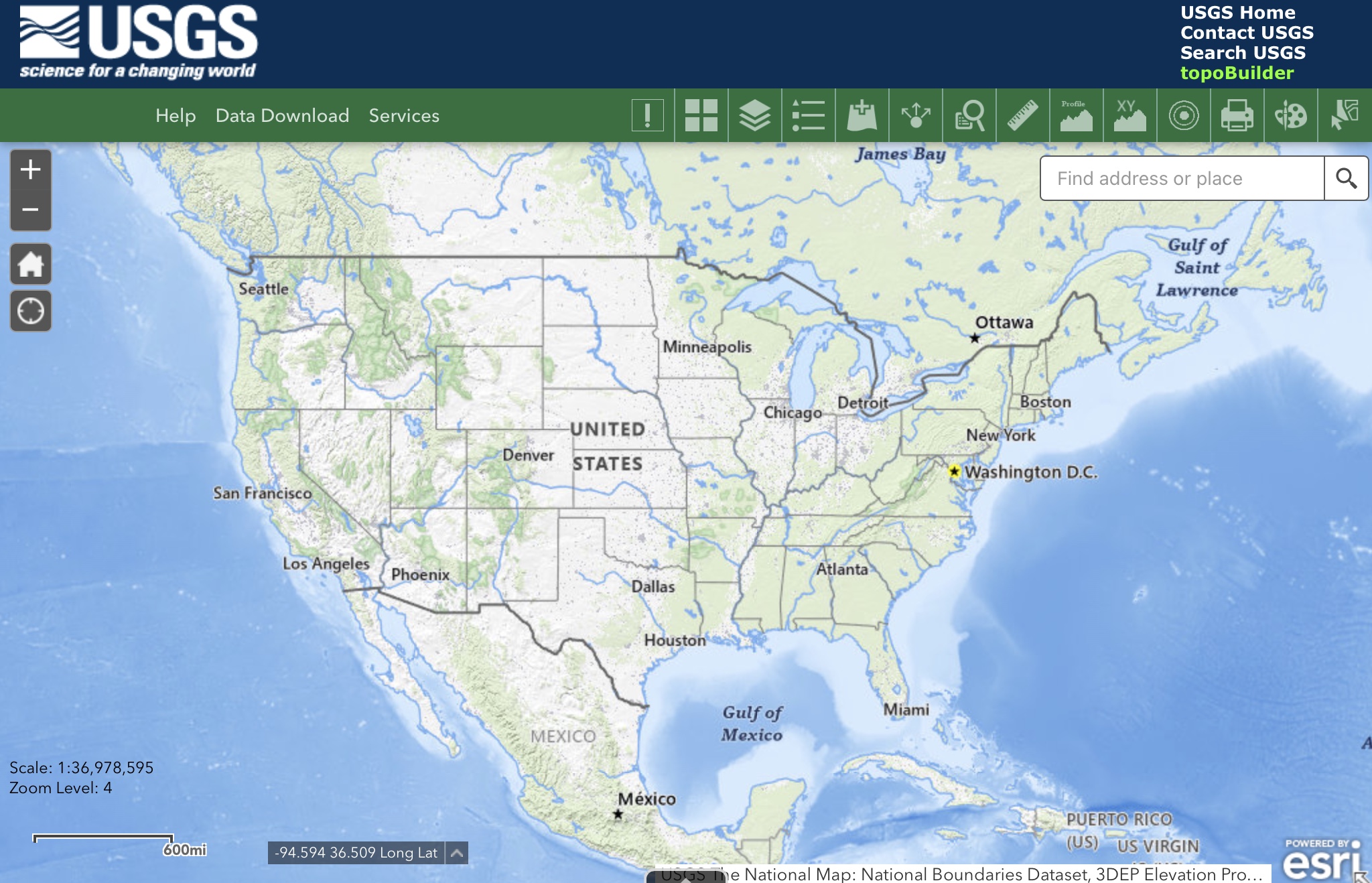The height and width of the screenshot is (883, 1372).
Task: Click the PUERTO RICO map label
Action: click(x=1119, y=819)
